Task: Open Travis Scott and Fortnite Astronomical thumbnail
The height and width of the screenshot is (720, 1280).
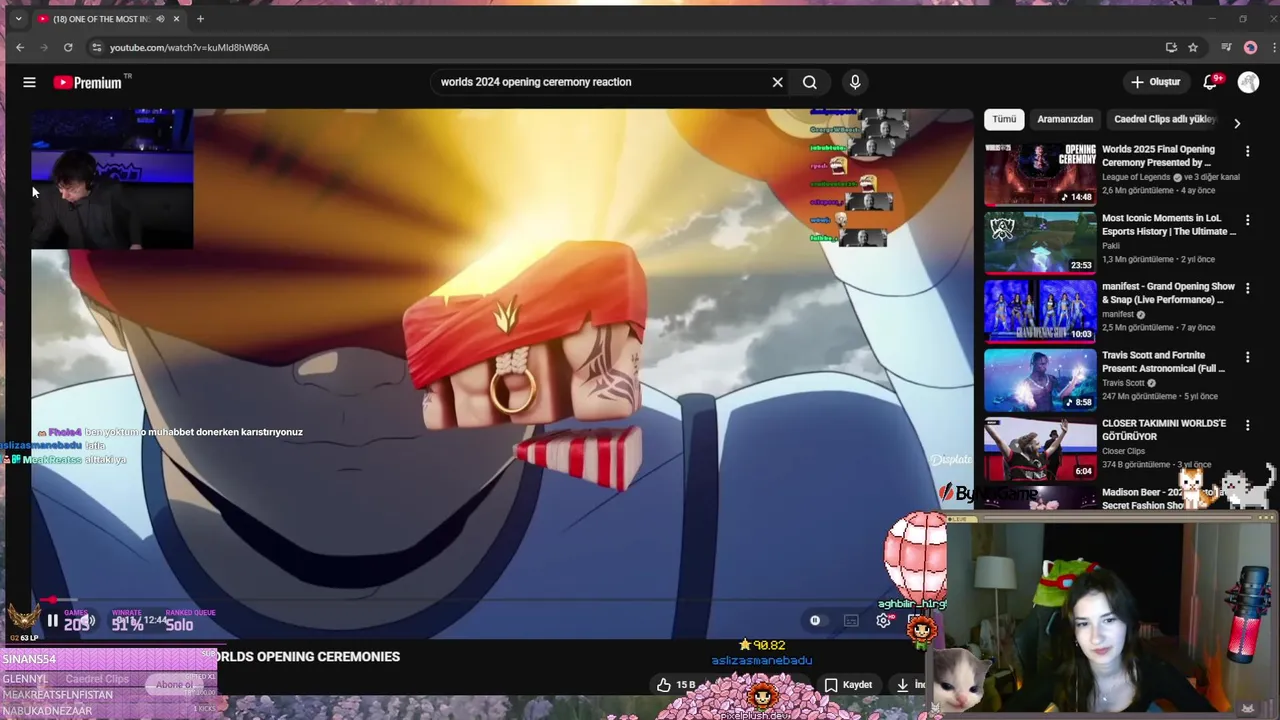Action: point(1040,379)
